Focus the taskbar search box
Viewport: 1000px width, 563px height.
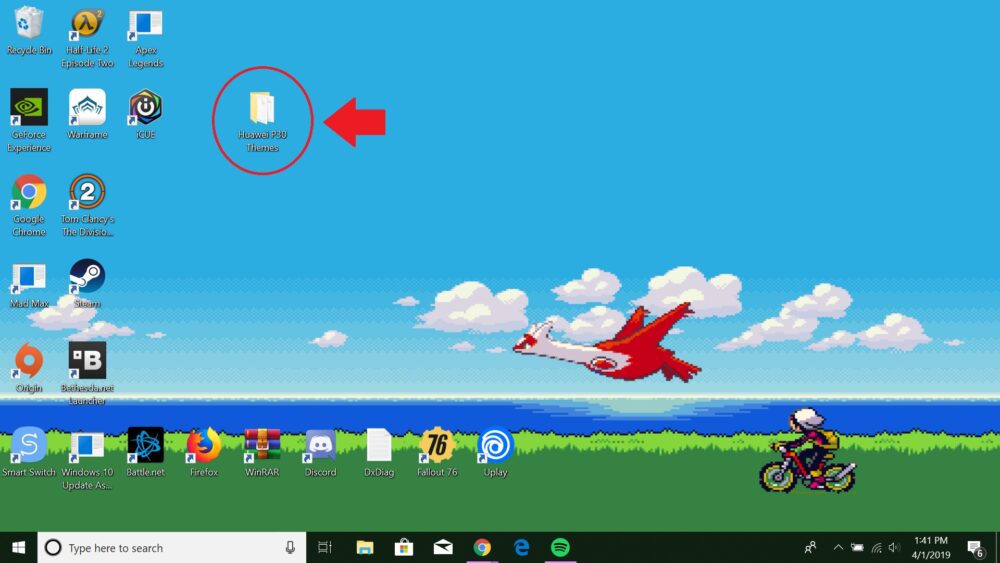coord(172,548)
